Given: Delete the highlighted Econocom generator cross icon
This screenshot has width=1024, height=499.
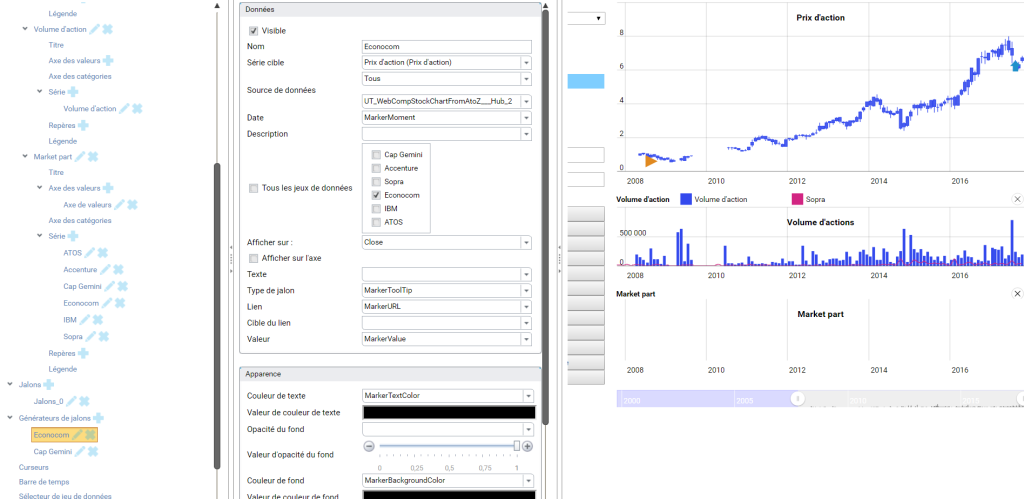Looking at the screenshot, I should (x=90, y=435).
